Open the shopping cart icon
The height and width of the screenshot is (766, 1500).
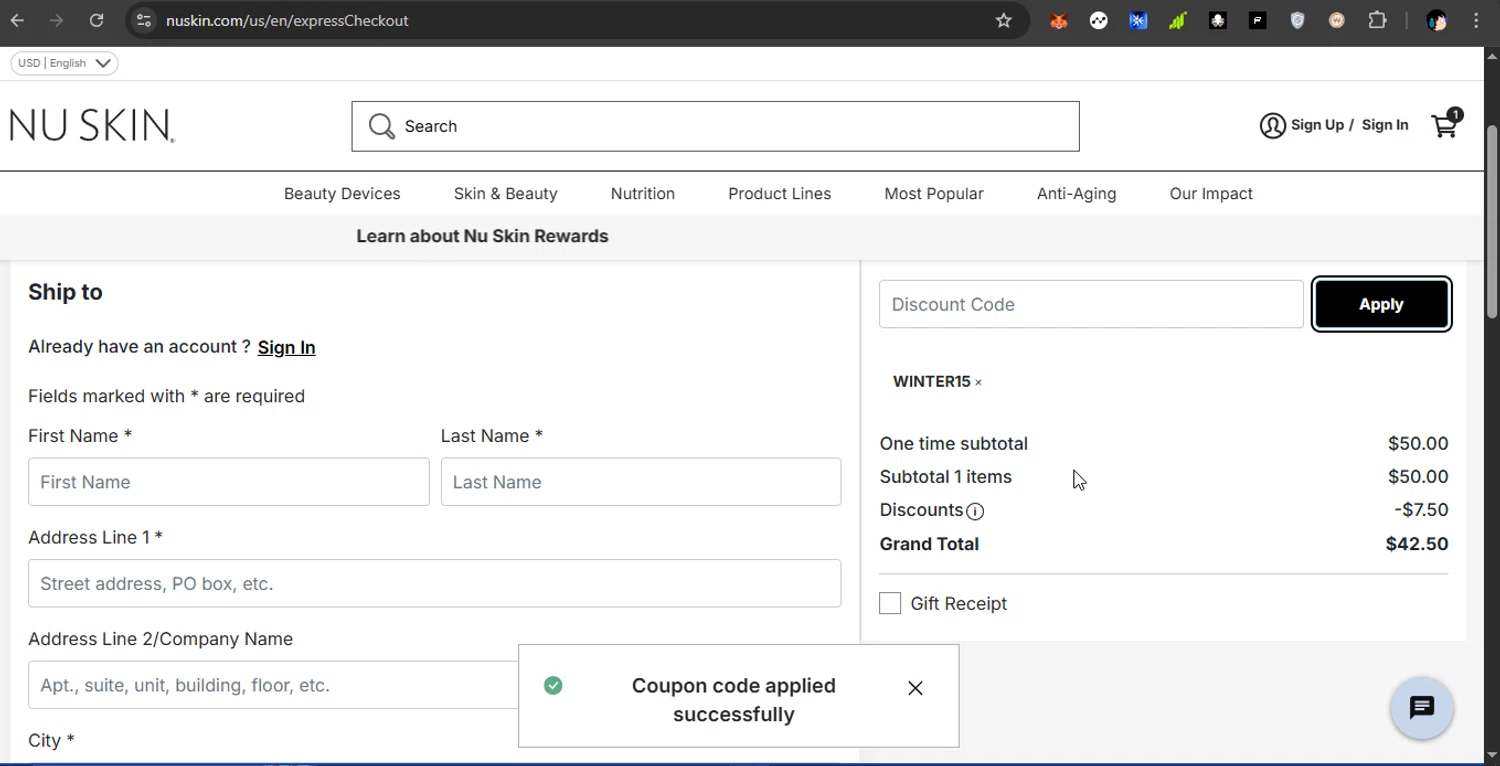[1445, 125]
